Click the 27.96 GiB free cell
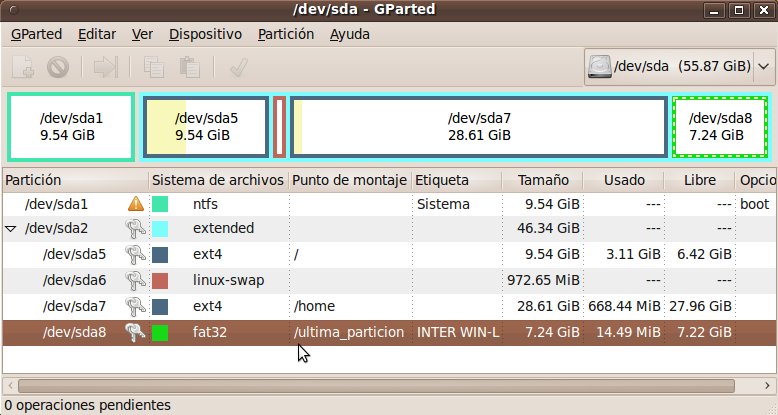 click(x=700, y=306)
